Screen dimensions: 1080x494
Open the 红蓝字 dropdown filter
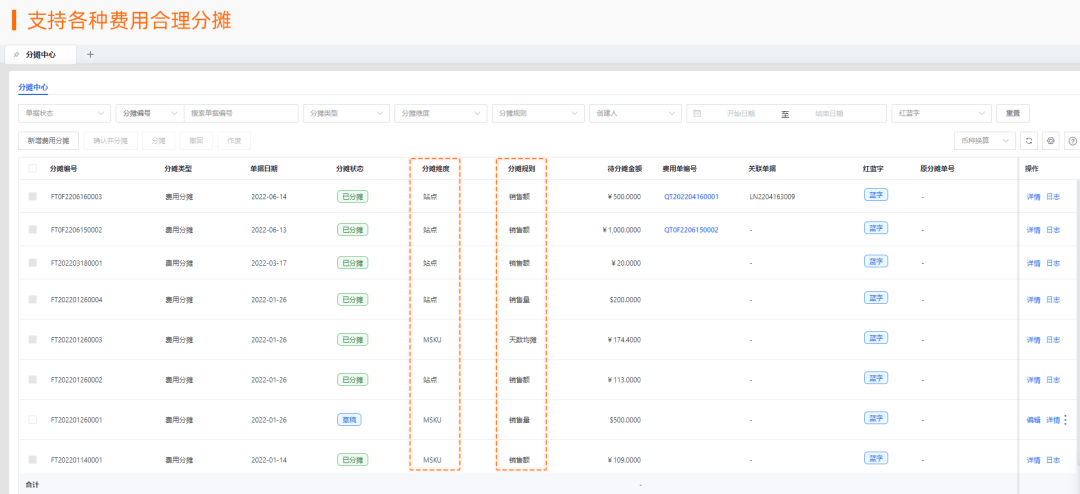pyautogui.click(x=941, y=113)
